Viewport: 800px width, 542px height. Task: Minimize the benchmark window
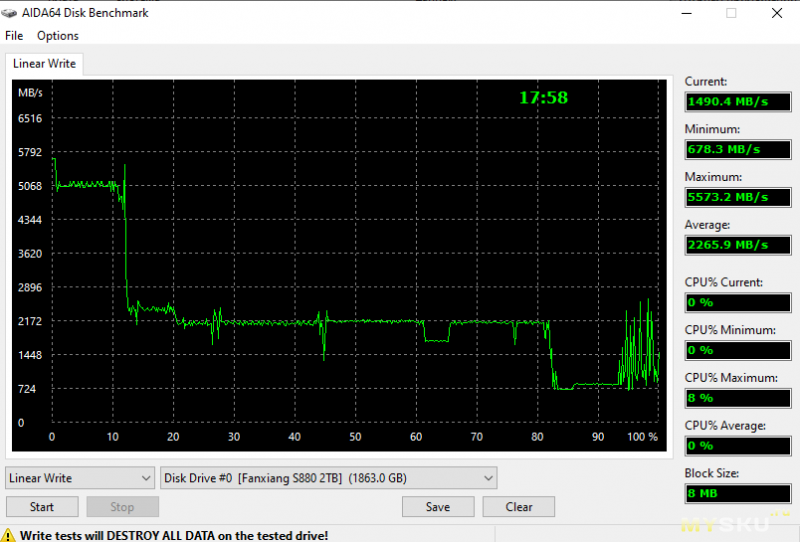(687, 13)
